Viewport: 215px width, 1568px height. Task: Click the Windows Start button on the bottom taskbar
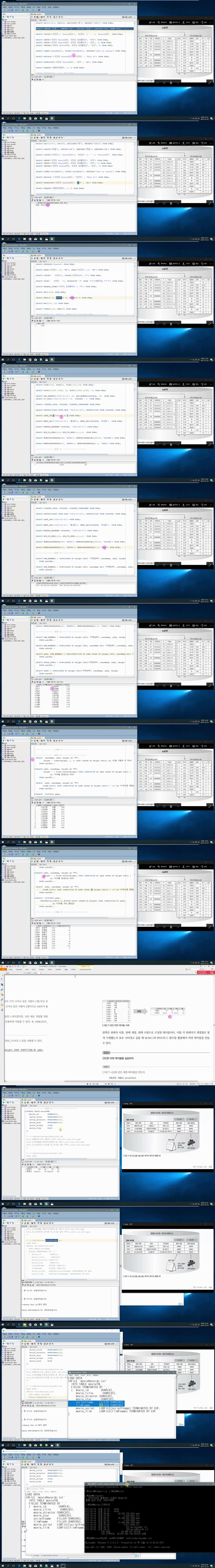click(2, 1565)
